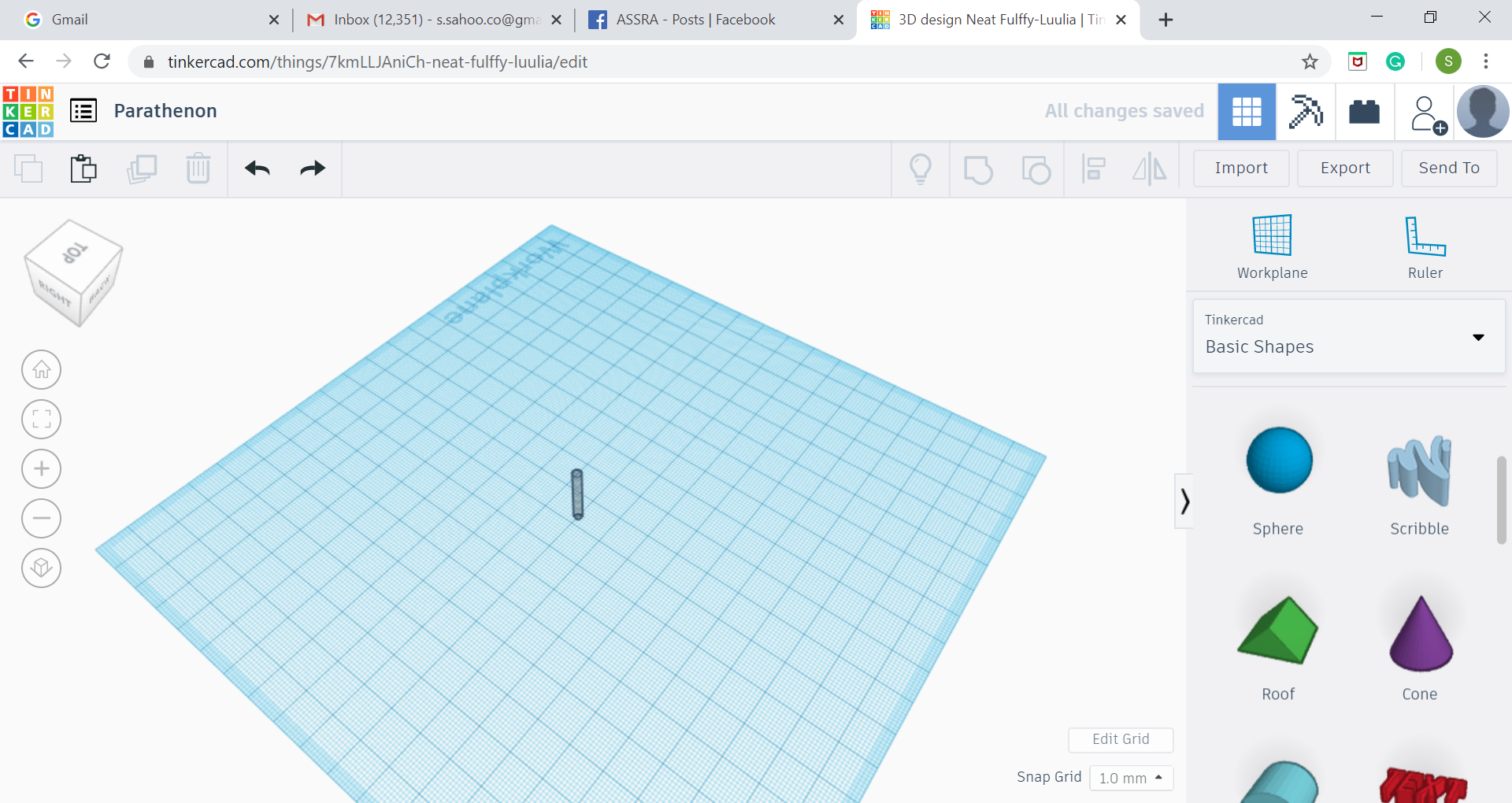Open the Basic Shapes dropdown
Viewport: 1512px width, 803px height.
[x=1349, y=335]
